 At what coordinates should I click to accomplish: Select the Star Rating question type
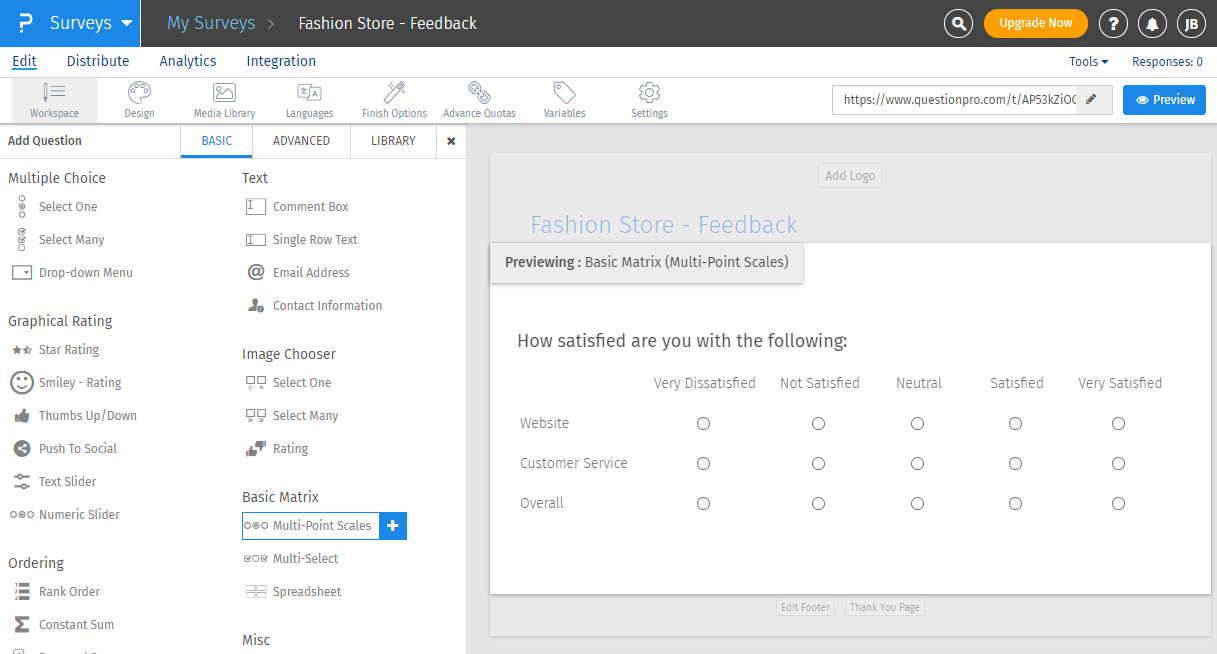(x=65, y=349)
